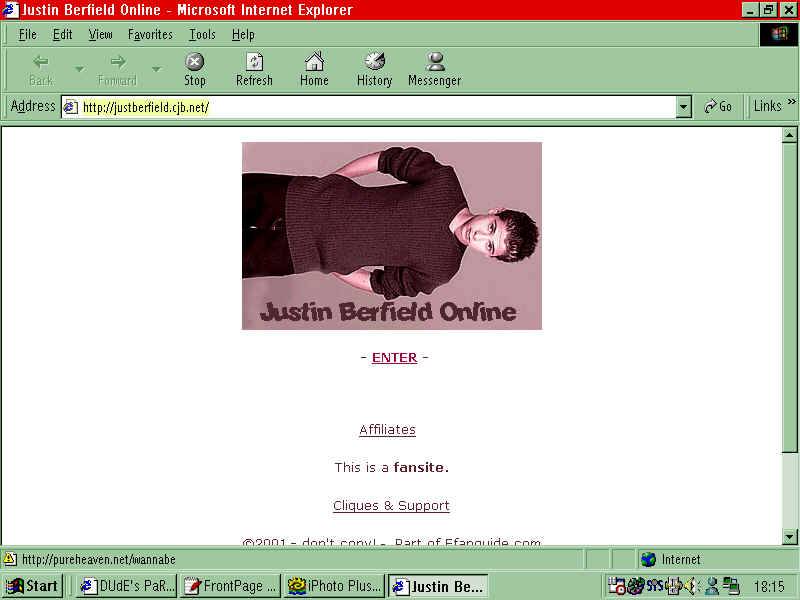The image size is (800, 600).
Task: Open the Cliques & Support link
Action: pyautogui.click(x=391, y=506)
